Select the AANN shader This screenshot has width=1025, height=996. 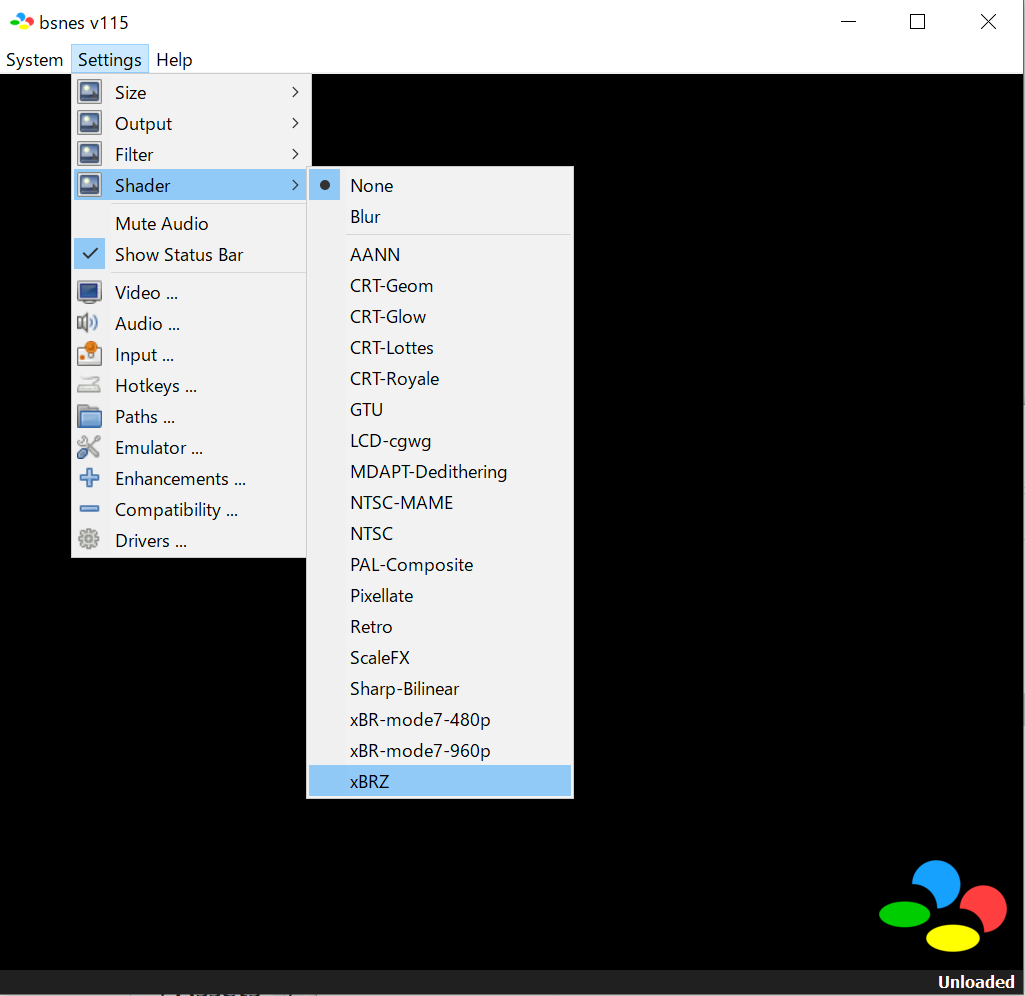(440, 254)
